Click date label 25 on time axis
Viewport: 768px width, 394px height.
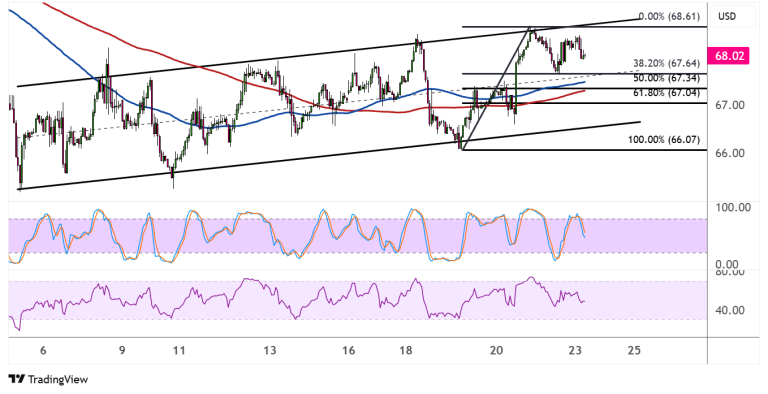(x=634, y=351)
